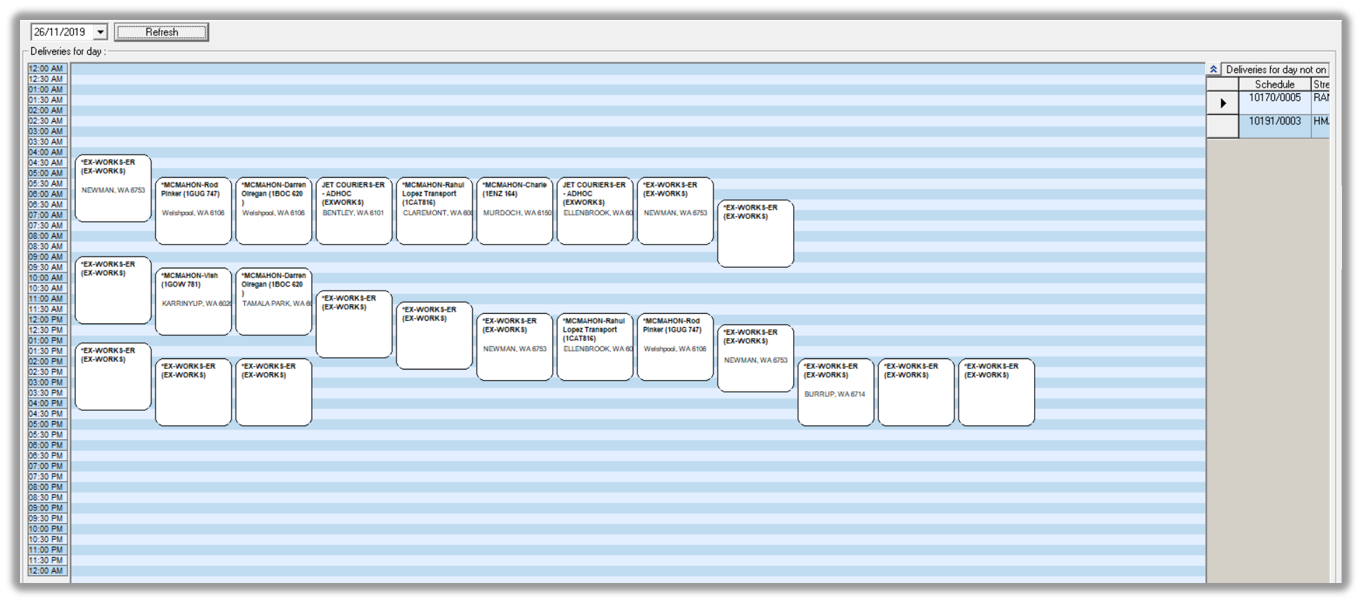Screen dimensions: 1361x606
Task: Select the Darren Oiregan TAMALA PARK delivery card
Action: [273, 302]
